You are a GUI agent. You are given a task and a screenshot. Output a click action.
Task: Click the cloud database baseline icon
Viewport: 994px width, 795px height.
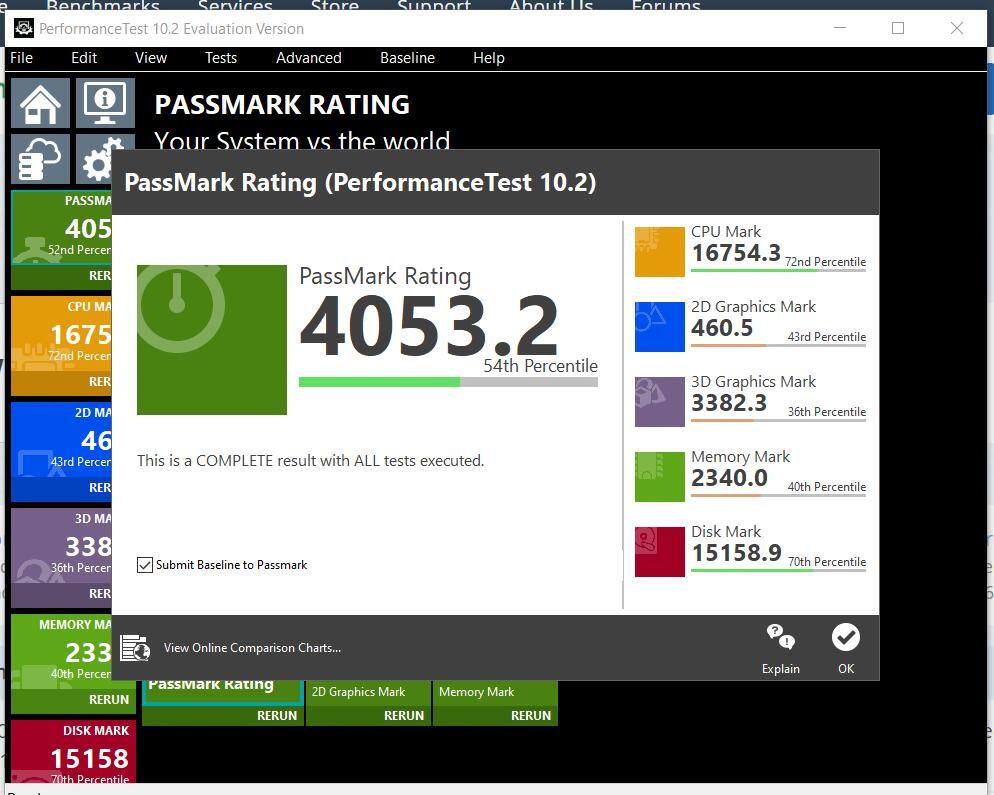pos(40,159)
